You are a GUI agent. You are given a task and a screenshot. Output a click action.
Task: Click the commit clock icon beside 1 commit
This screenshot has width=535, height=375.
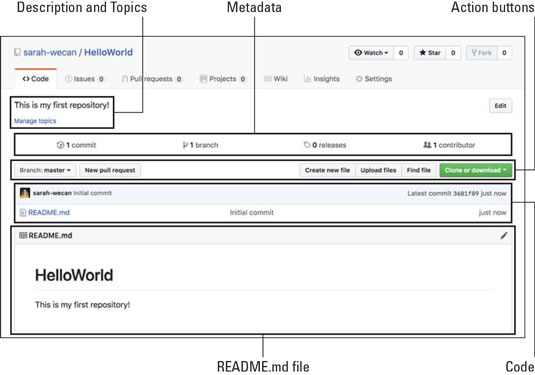point(60,145)
